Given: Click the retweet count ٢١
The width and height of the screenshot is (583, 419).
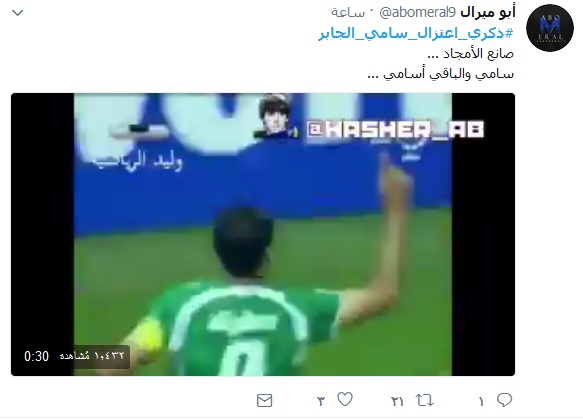Looking at the screenshot, I should tap(397, 402).
